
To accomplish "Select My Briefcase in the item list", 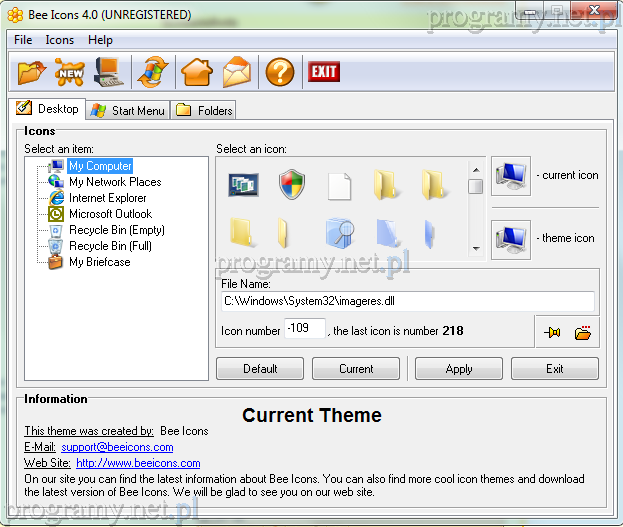I will [99, 262].
